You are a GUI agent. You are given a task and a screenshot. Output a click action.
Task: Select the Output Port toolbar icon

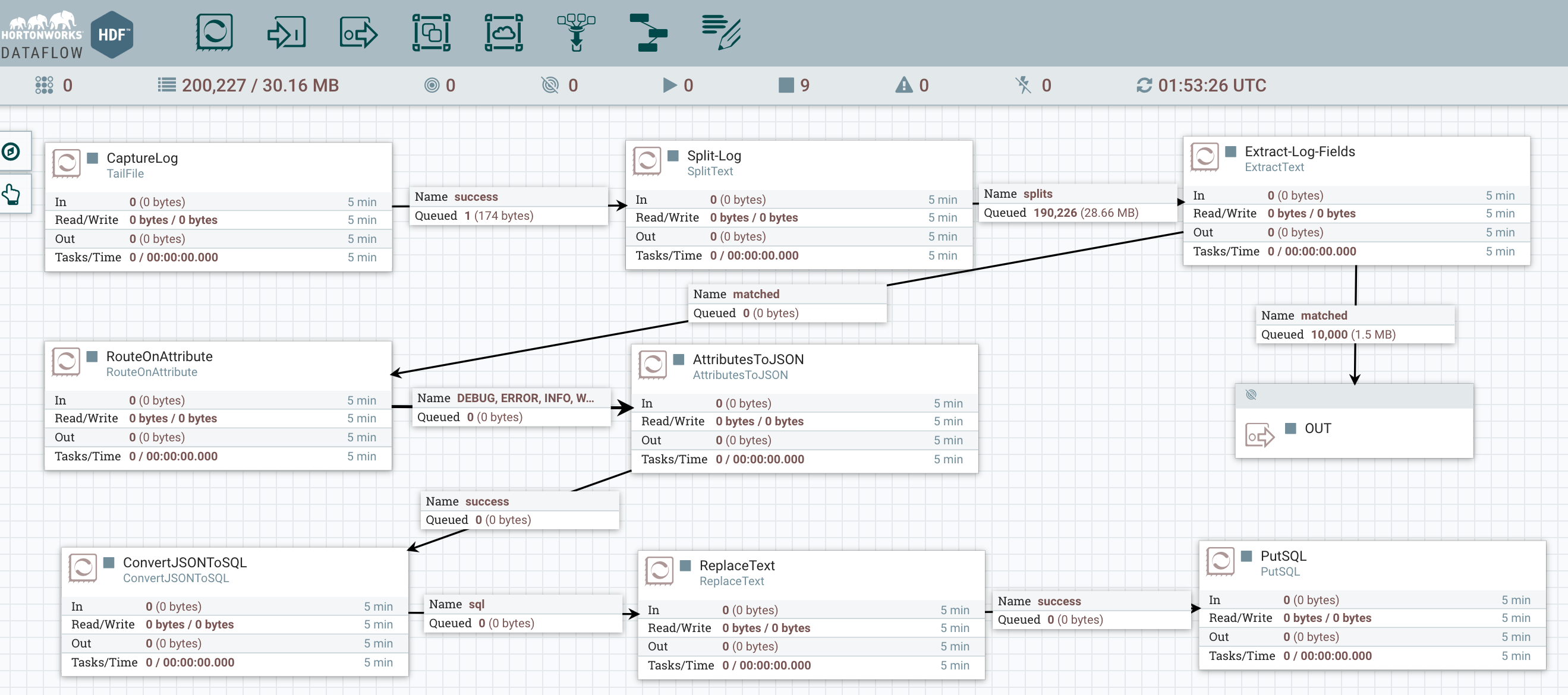click(358, 33)
